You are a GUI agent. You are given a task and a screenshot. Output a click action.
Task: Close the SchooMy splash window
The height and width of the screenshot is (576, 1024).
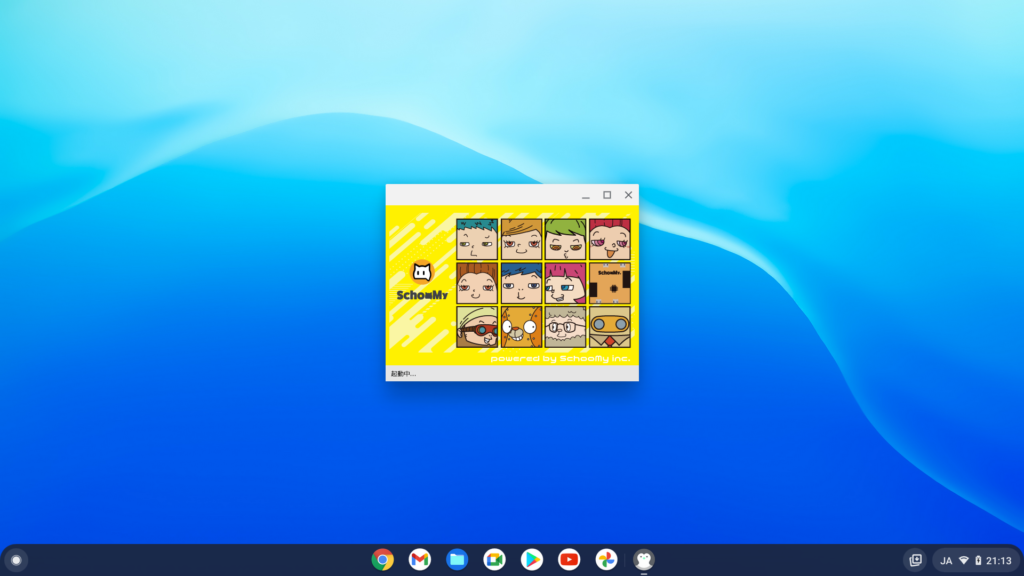(628, 195)
